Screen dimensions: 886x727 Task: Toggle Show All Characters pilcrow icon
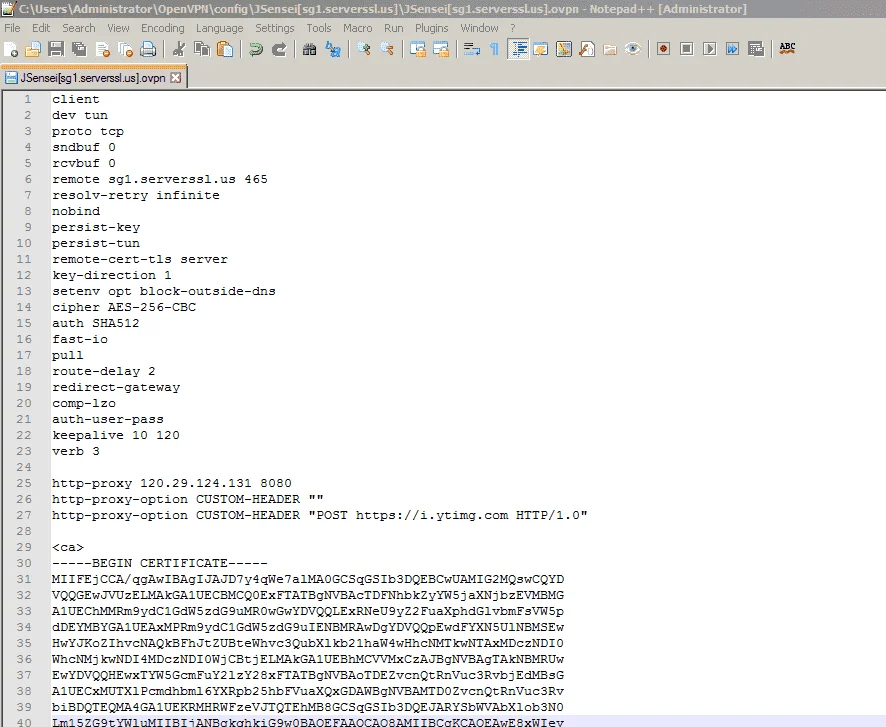(494, 49)
